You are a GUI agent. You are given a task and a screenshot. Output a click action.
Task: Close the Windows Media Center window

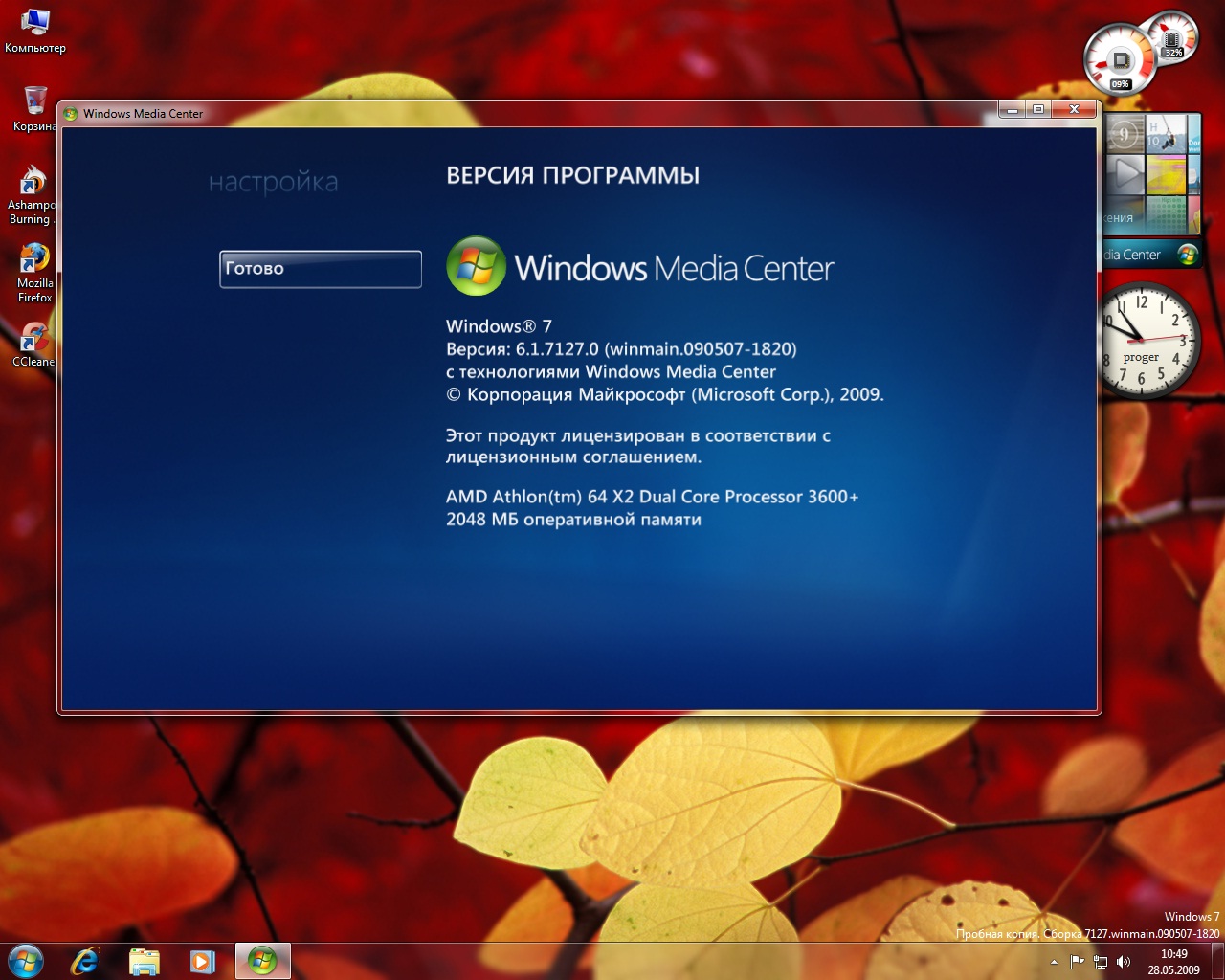[1074, 109]
